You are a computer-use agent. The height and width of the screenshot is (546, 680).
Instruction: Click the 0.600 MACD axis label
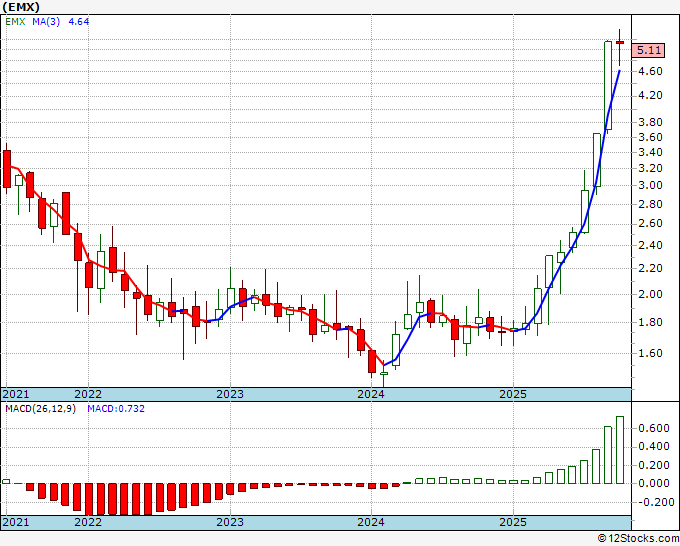tap(654, 428)
